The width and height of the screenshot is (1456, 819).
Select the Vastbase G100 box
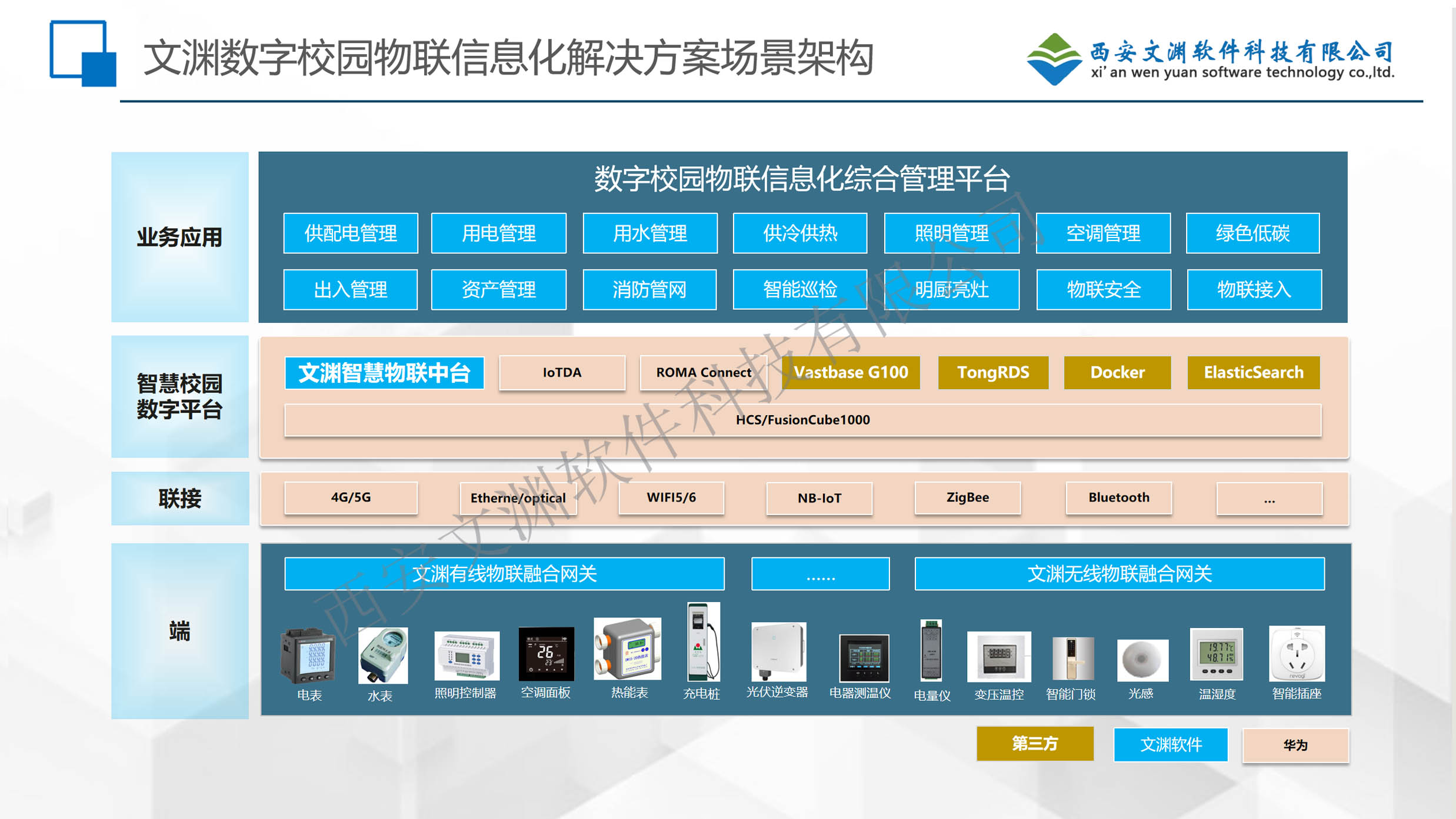[x=851, y=373]
